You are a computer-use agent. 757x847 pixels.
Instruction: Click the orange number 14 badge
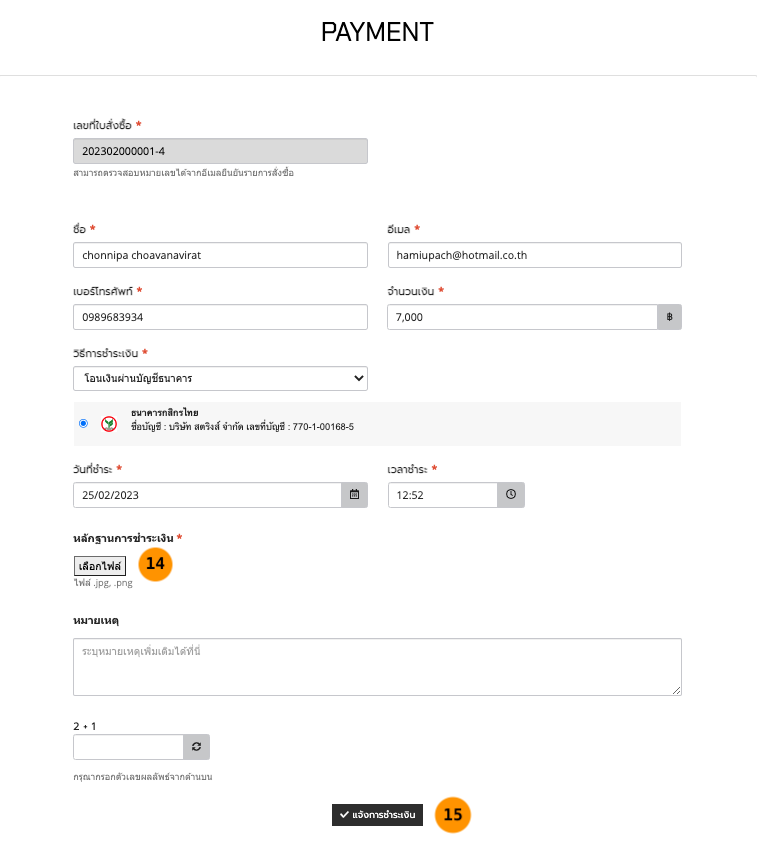point(155,564)
